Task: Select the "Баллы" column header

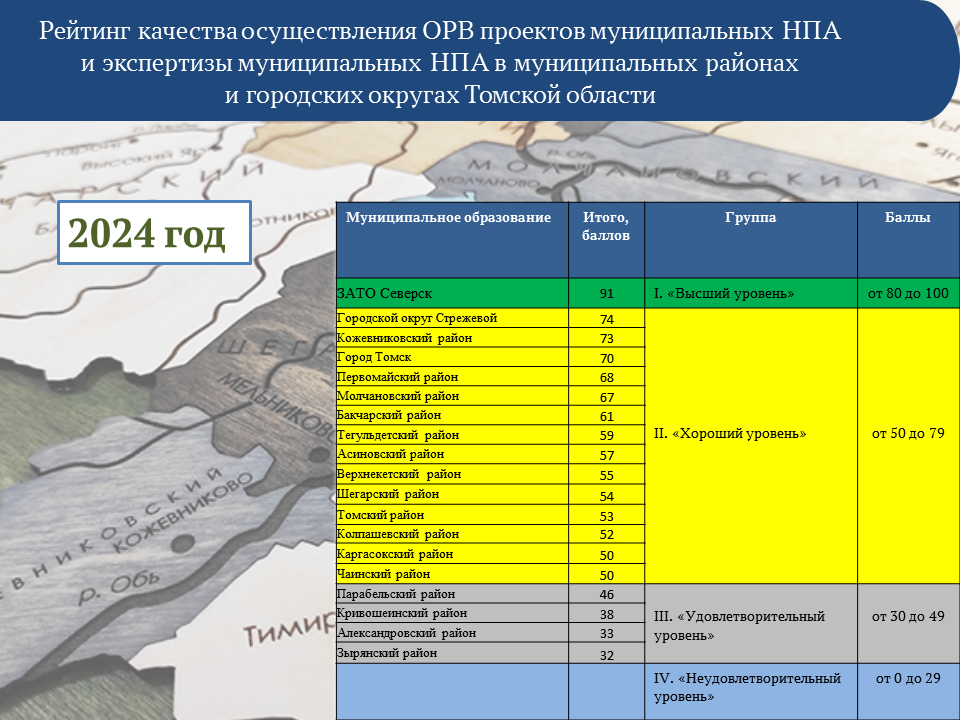Action: pos(909,240)
